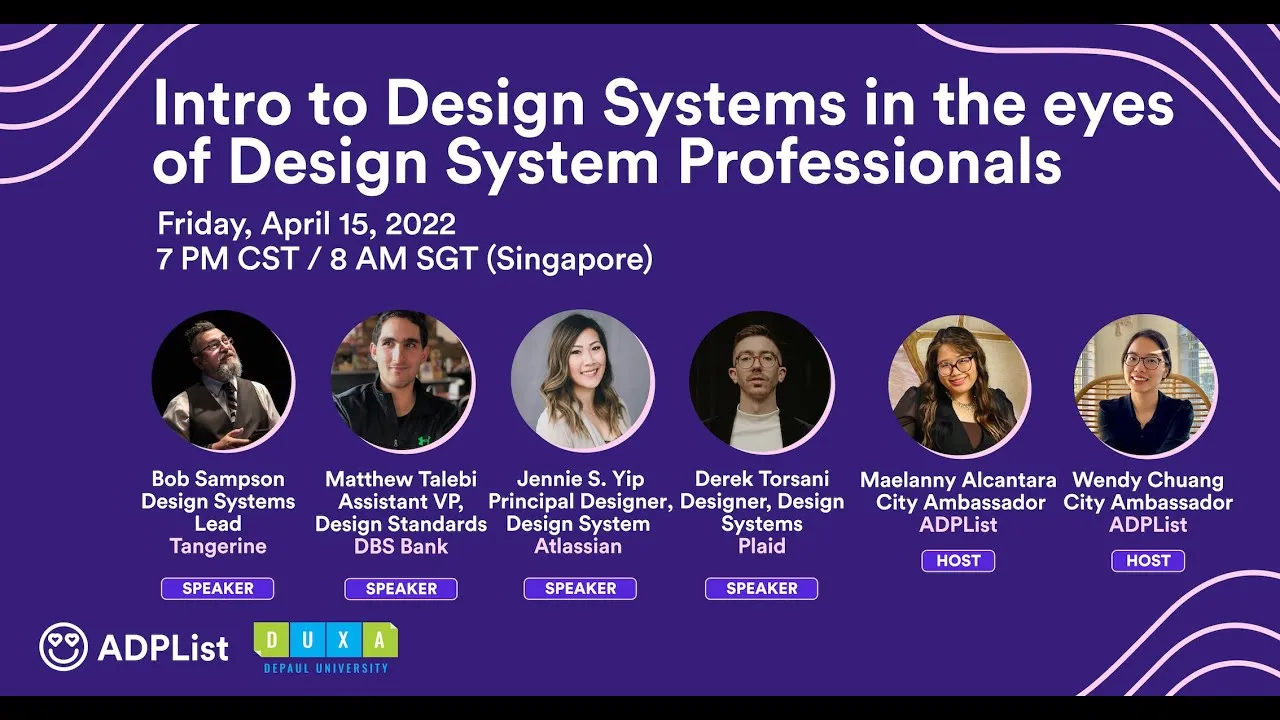The width and height of the screenshot is (1280, 720).
Task: Click the HOST badge under Wendy Chuang
Action: pos(1148,561)
